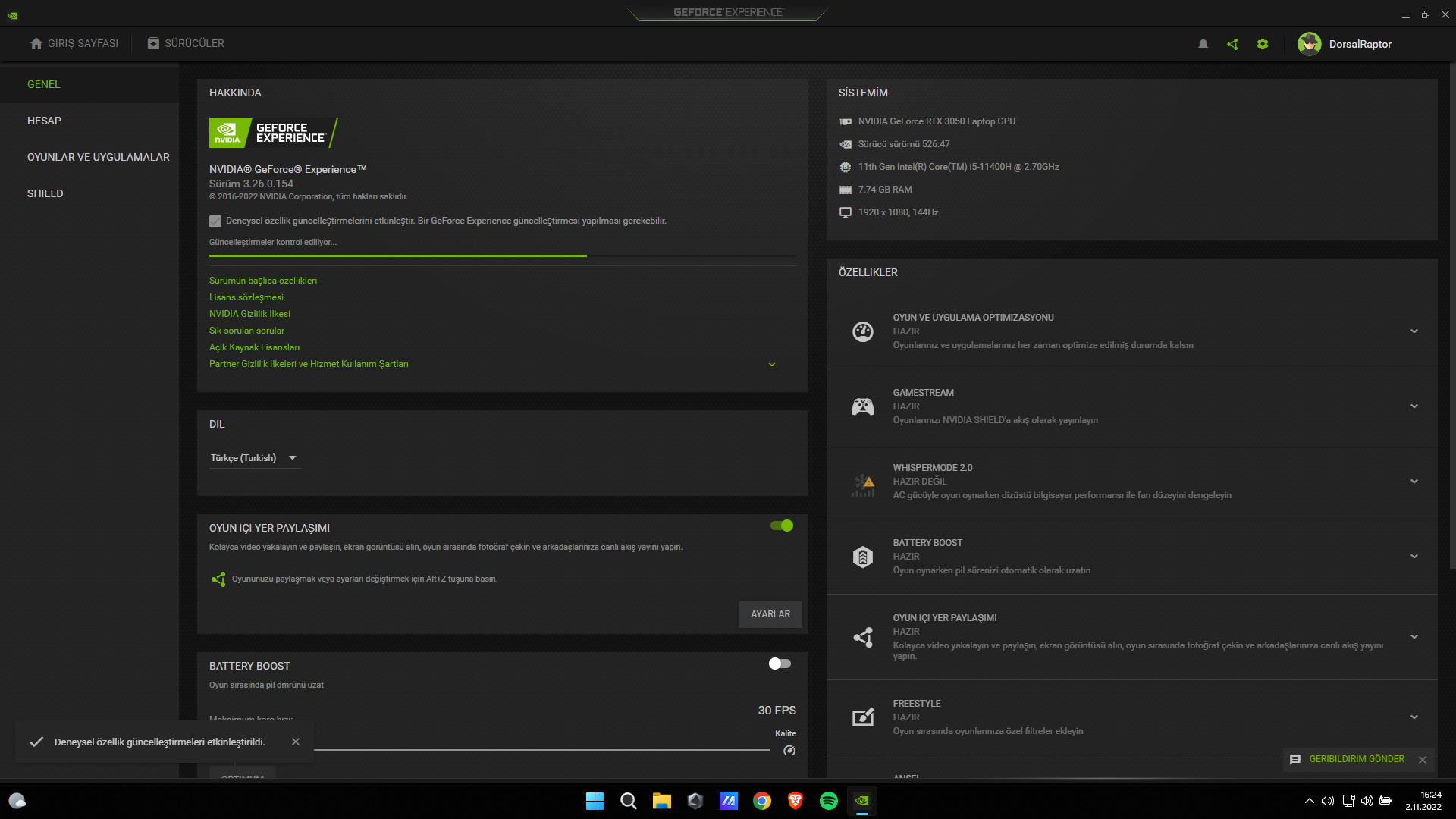Screen dimensions: 1456x819
Task: Click the Freestyle filter icon
Action: click(862, 717)
